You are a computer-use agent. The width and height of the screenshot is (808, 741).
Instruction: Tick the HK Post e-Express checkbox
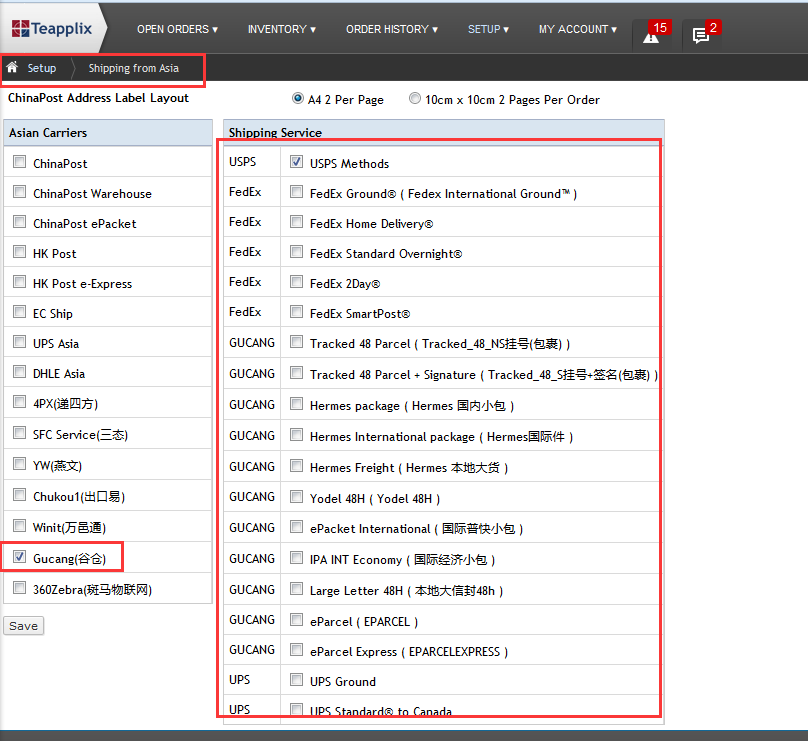pyautogui.click(x=20, y=281)
